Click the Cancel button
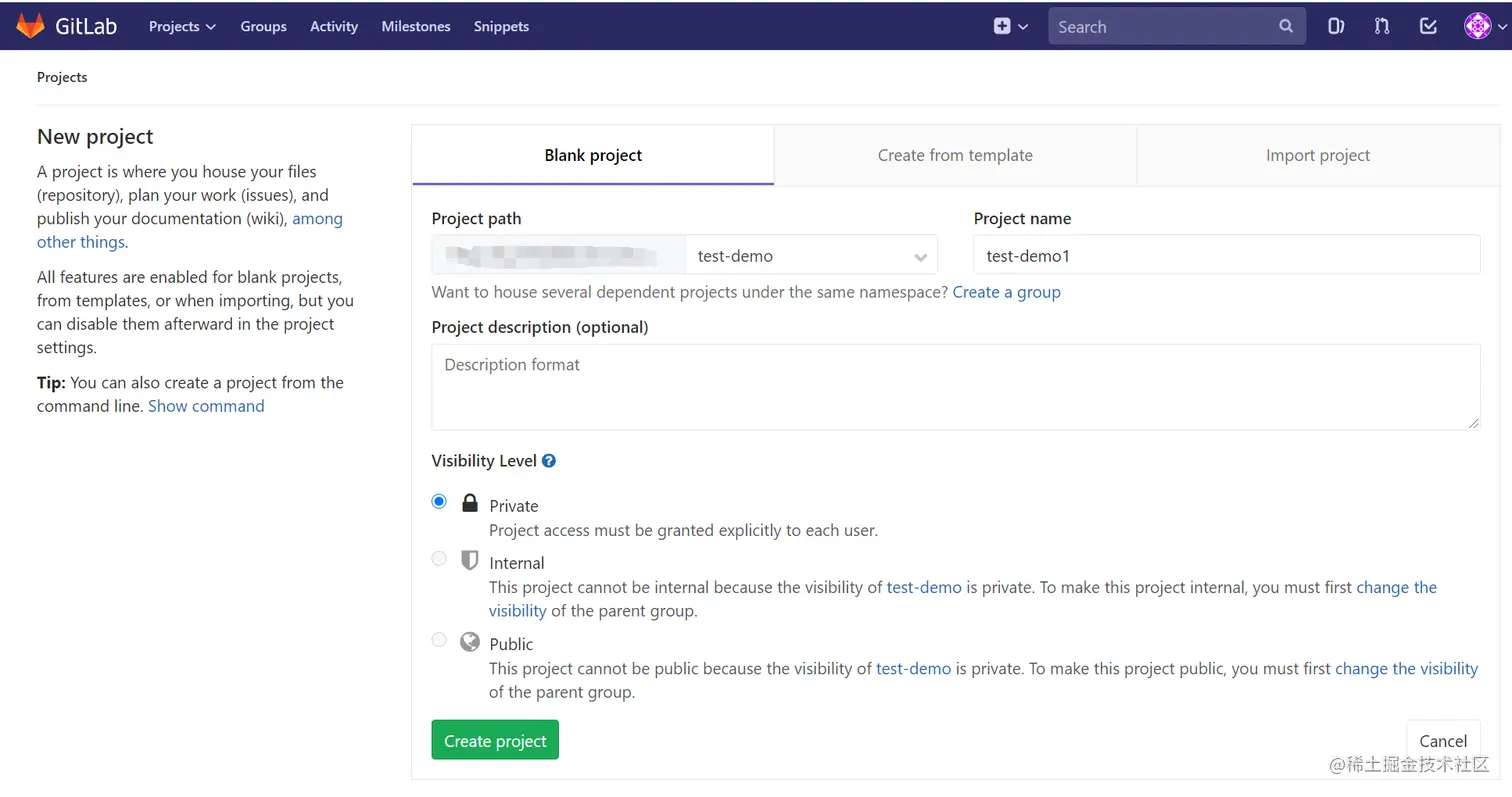Screen dimensions: 1512x797 pyautogui.click(x=1443, y=740)
